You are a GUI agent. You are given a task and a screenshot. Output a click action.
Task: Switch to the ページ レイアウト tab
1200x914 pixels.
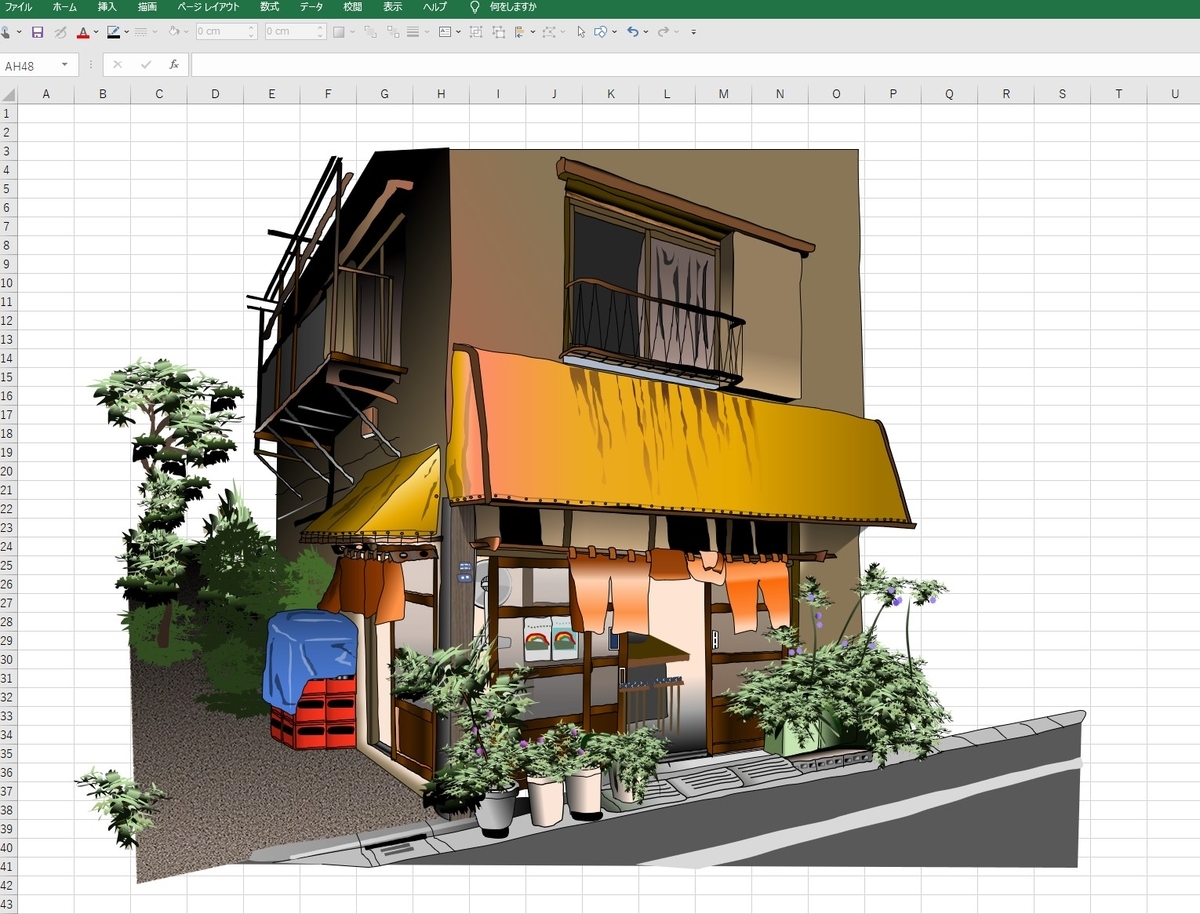tap(208, 7)
